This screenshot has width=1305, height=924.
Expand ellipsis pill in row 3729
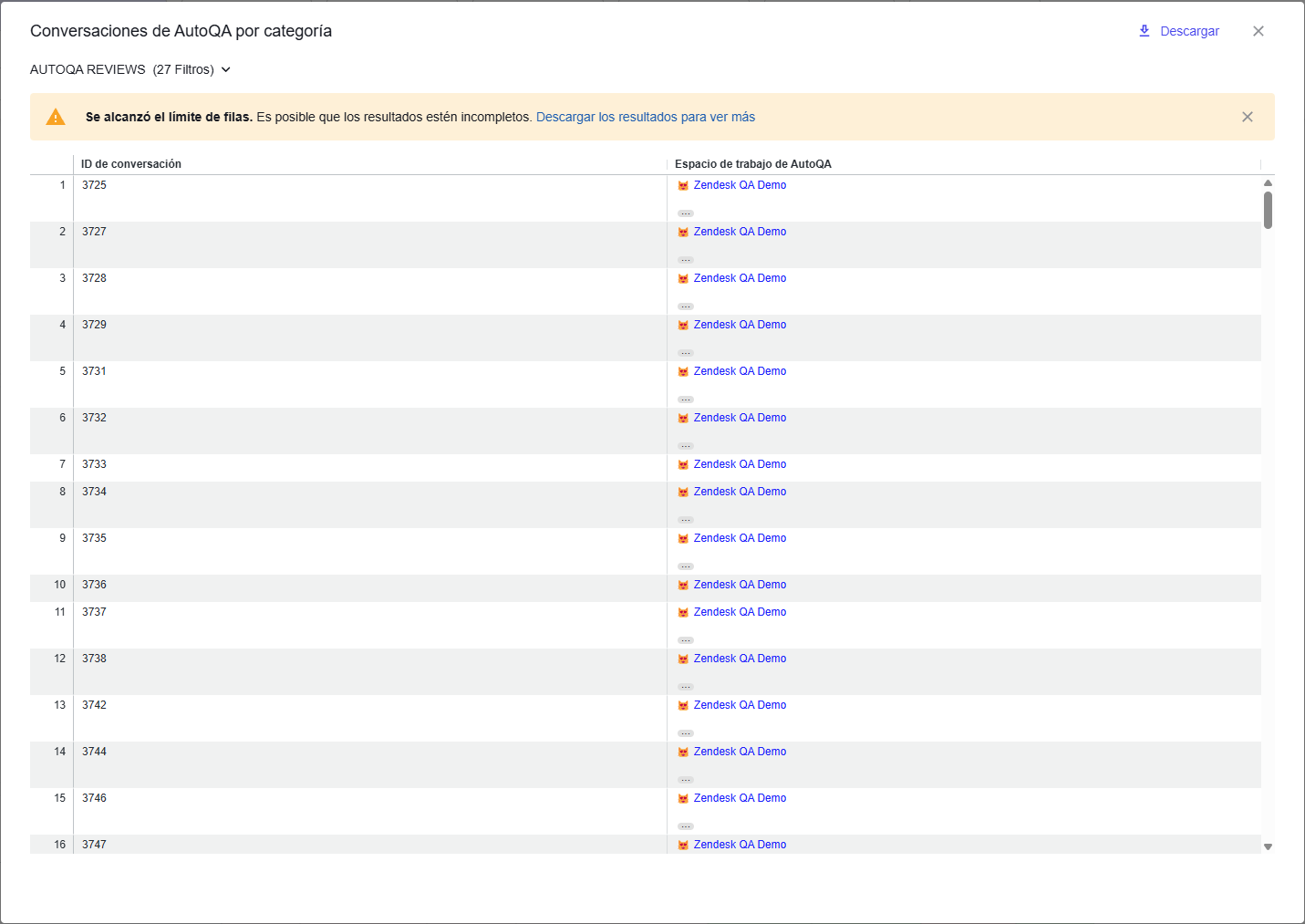pyautogui.click(x=686, y=353)
